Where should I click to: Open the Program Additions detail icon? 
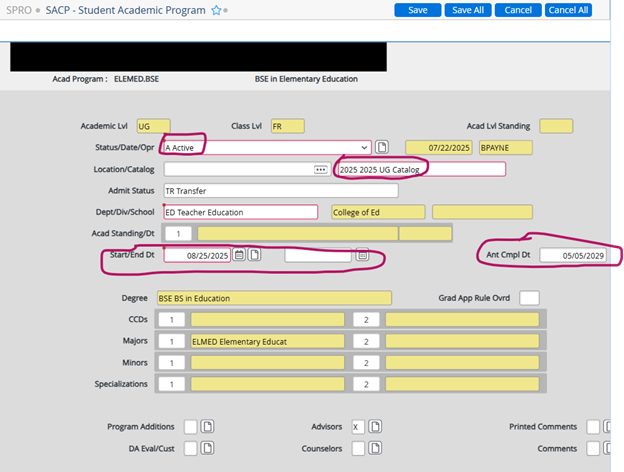pos(208,427)
